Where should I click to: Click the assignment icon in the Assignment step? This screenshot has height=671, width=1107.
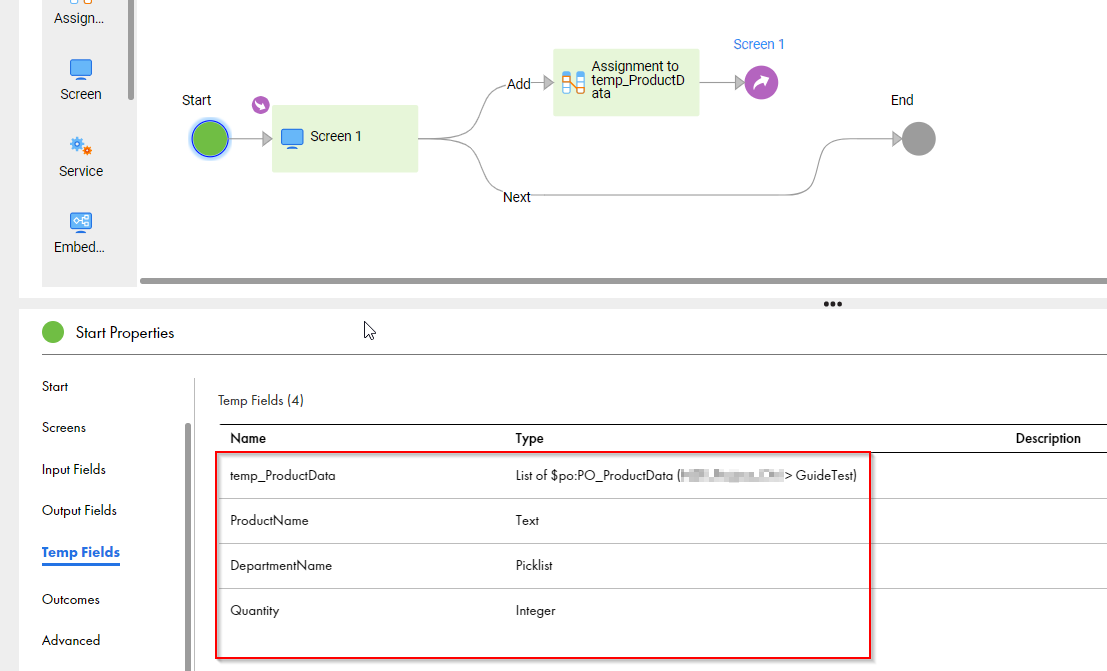coord(573,83)
